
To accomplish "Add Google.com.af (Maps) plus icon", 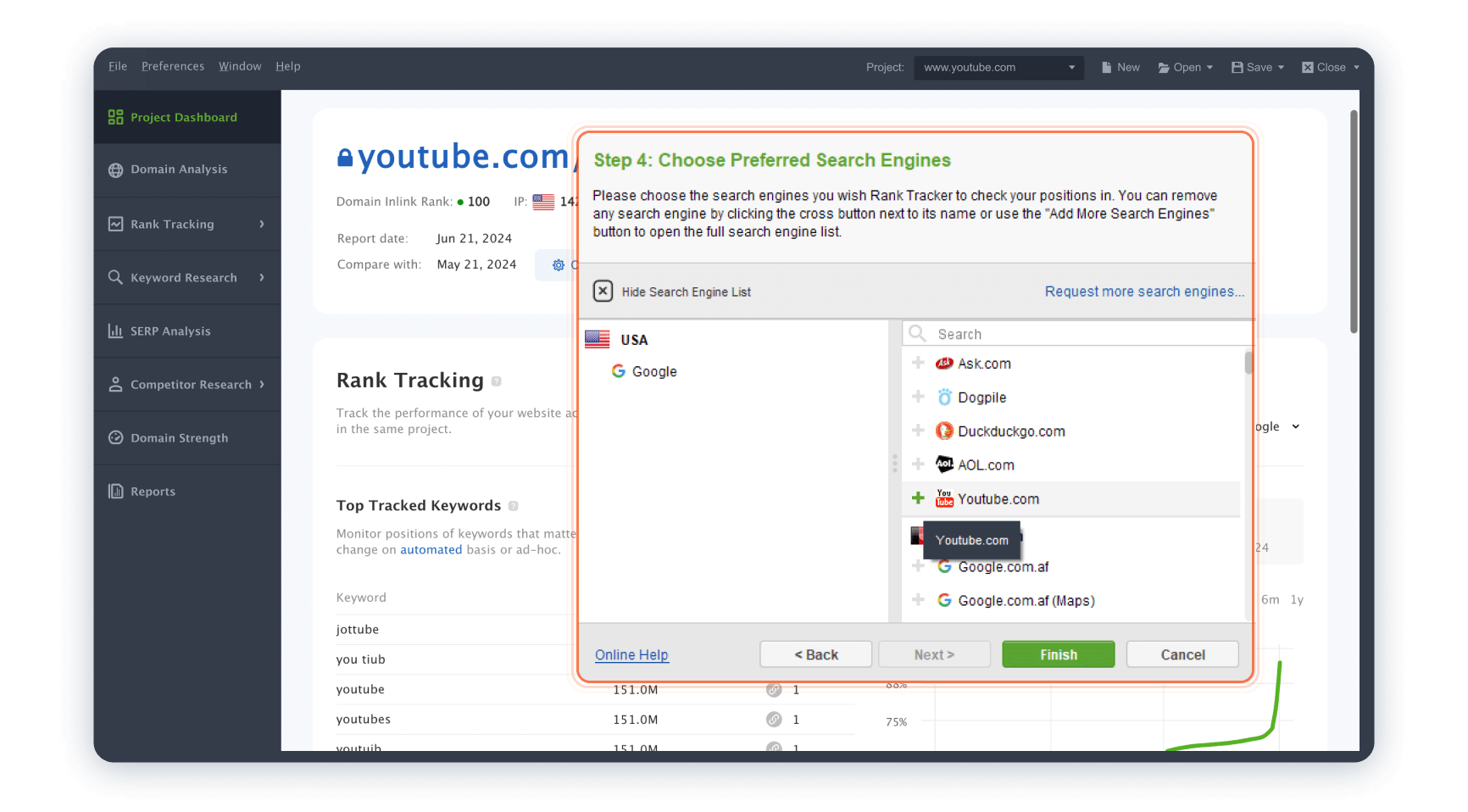I will click(x=918, y=600).
